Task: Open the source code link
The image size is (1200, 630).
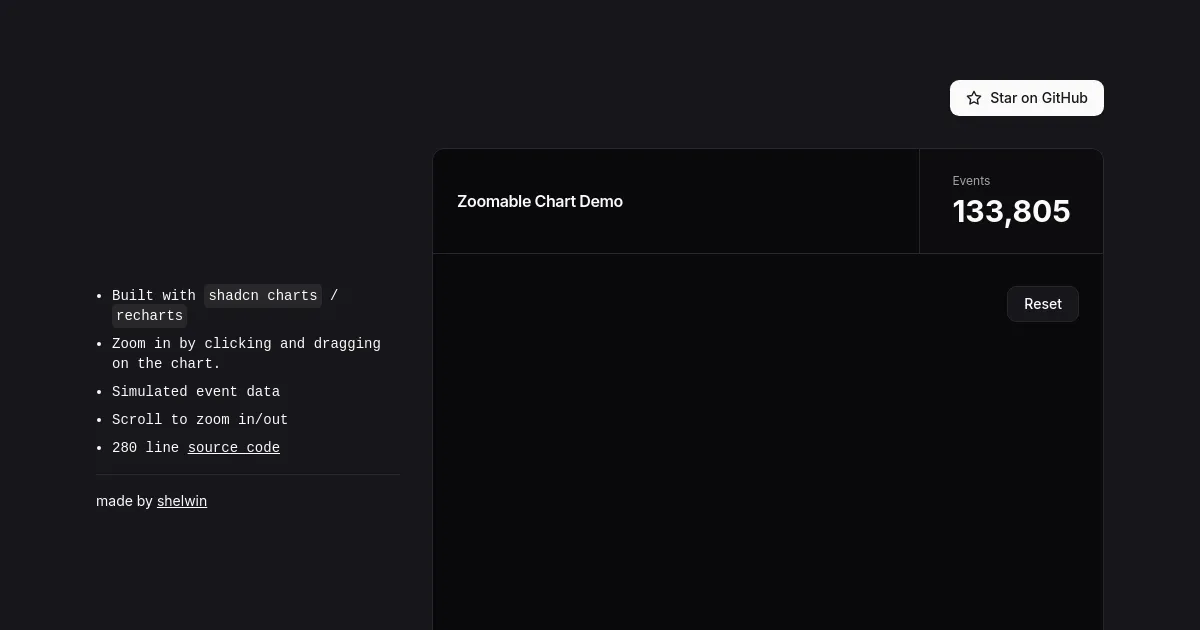Action: [233, 448]
